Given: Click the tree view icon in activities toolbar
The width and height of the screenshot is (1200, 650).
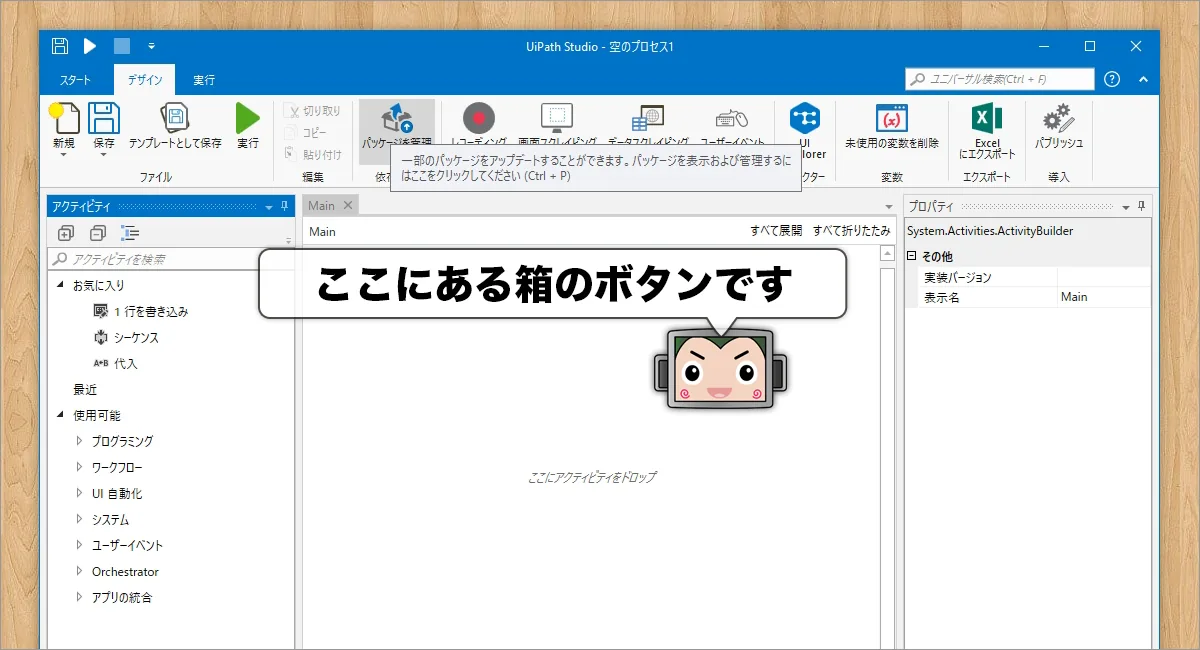Looking at the screenshot, I should click(x=130, y=233).
